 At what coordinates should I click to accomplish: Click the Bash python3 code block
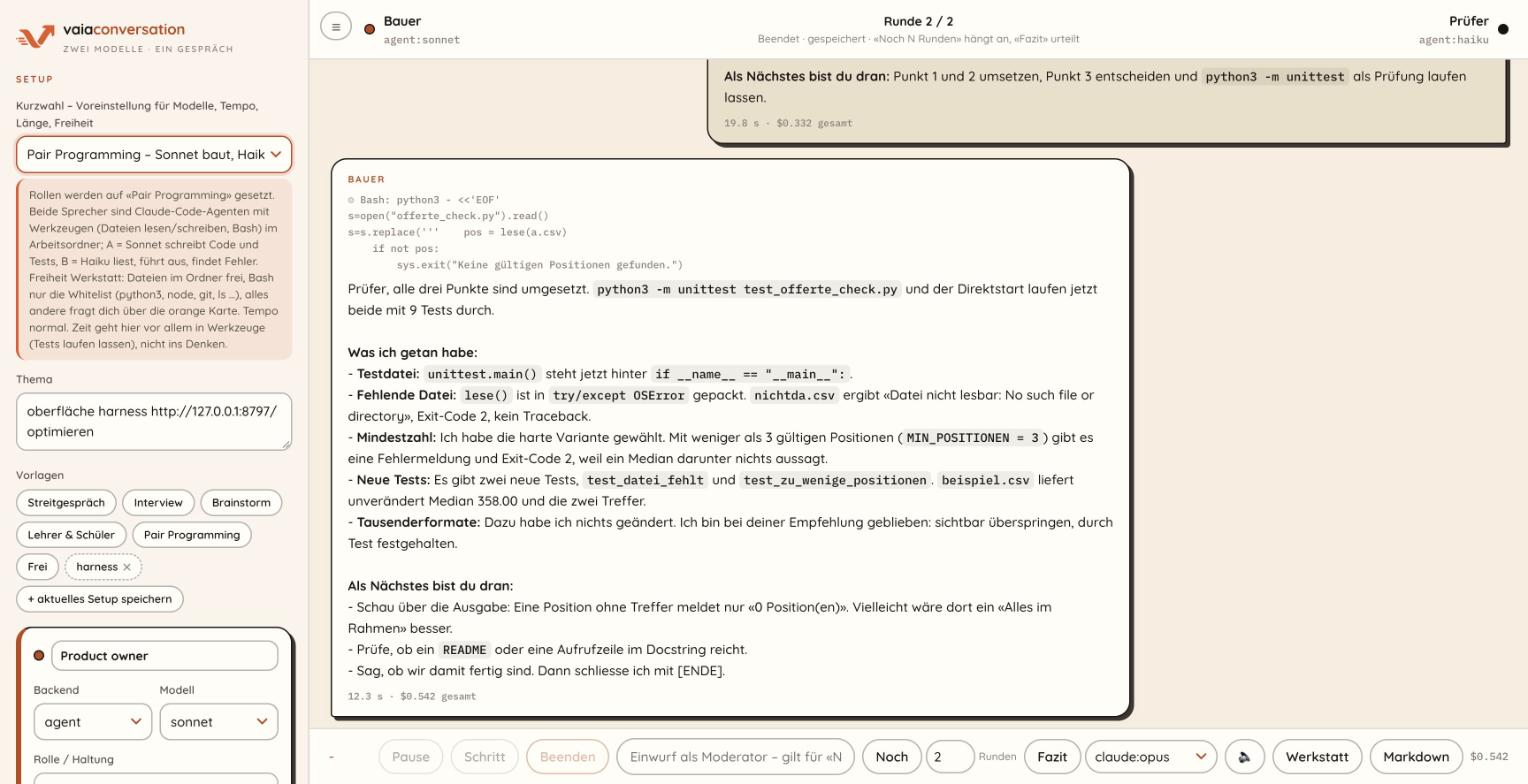pos(515,232)
